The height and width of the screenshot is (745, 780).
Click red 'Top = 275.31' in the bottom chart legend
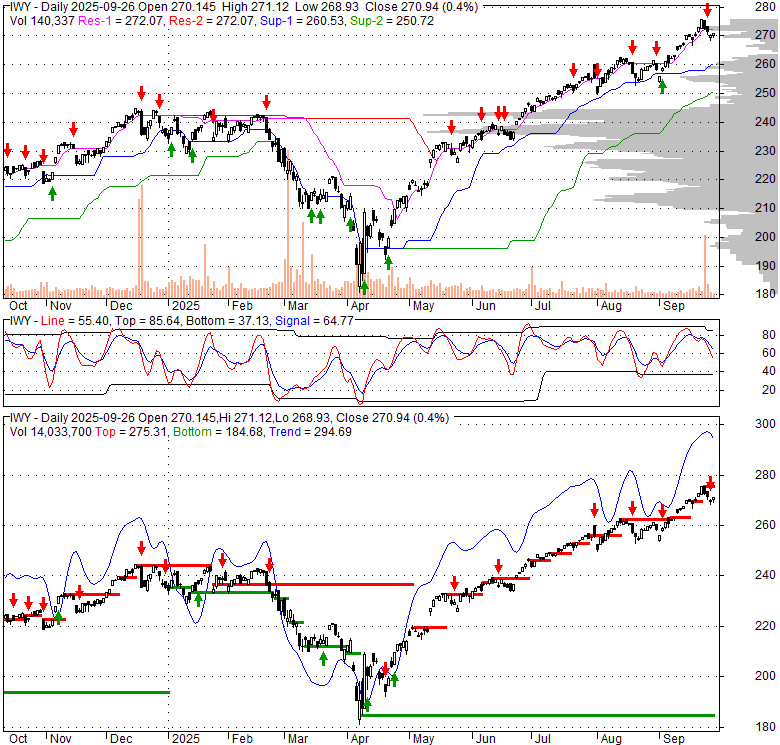pyautogui.click(x=130, y=432)
